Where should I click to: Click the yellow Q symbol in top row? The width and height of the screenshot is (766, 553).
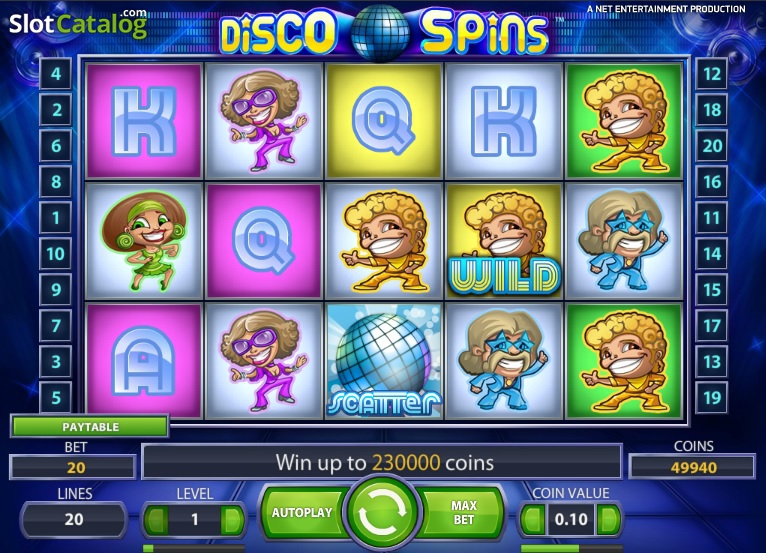[383, 120]
